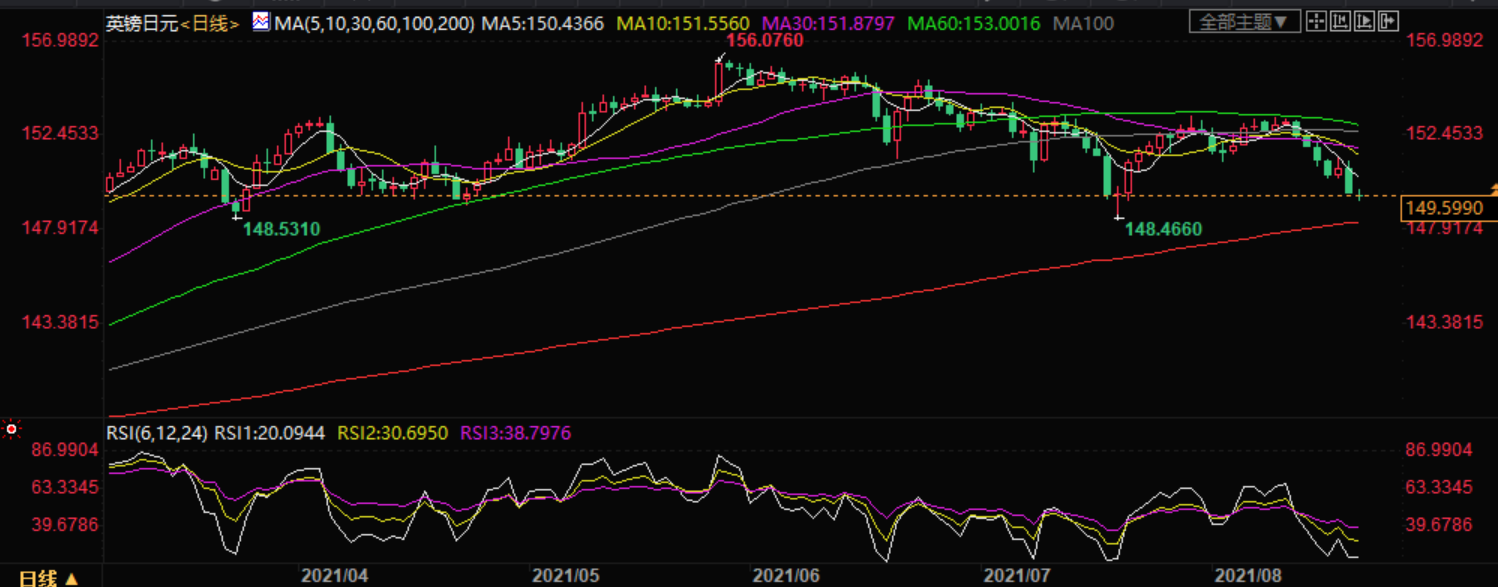Click the jump-to-start chart range icon

1341,21
